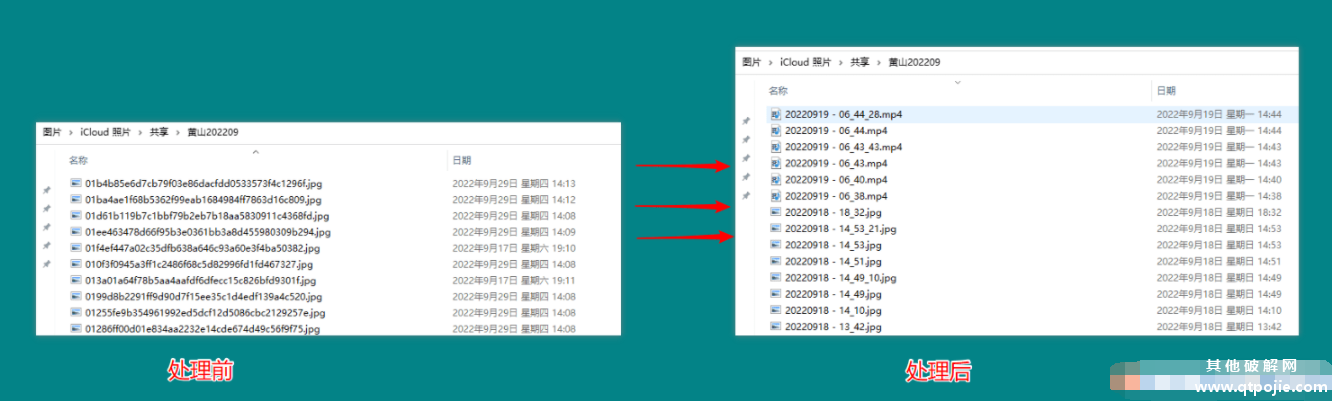Click the sort arrow above 名称 in left window
The image size is (1332, 401).
click(x=256, y=151)
